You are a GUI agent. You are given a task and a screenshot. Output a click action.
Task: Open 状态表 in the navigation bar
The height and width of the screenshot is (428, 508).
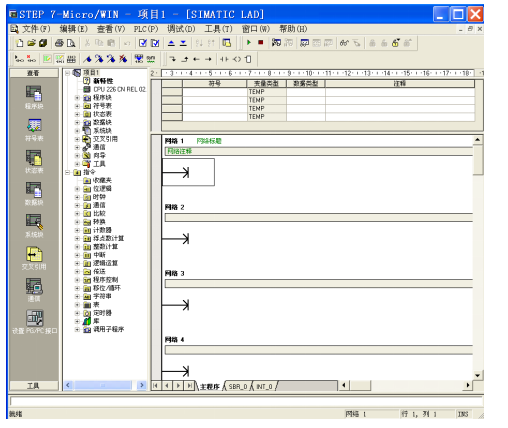(34, 161)
